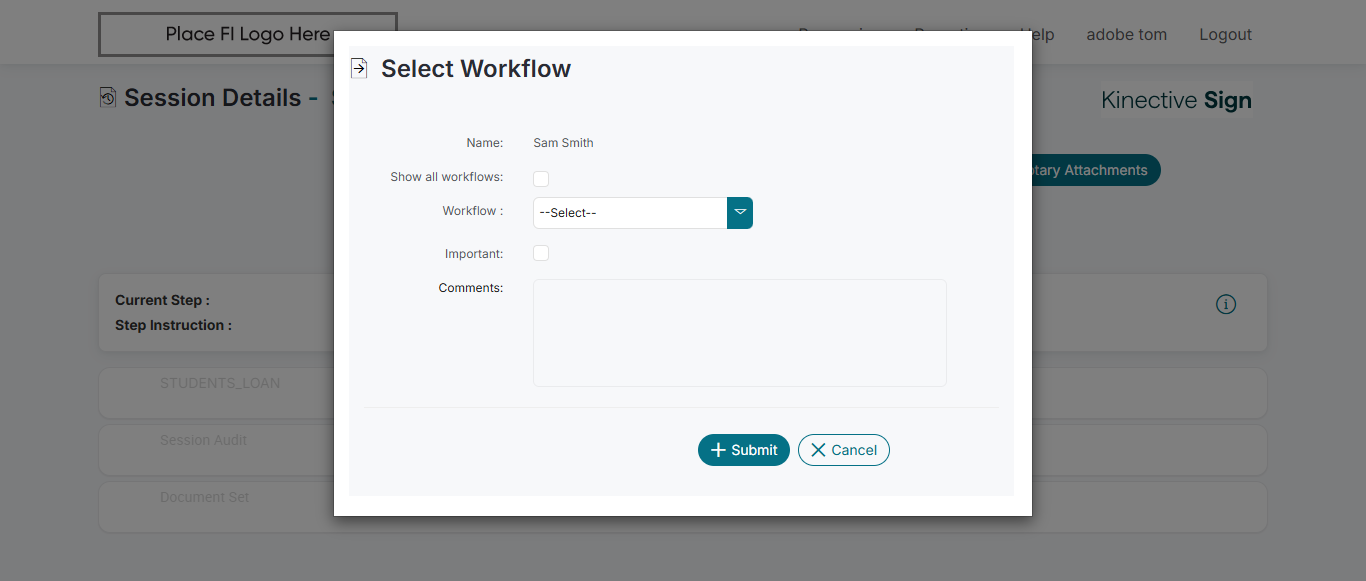Expand the Document Set section
Image resolution: width=1366 pixels, height=581 pixels.
(205, 497)
